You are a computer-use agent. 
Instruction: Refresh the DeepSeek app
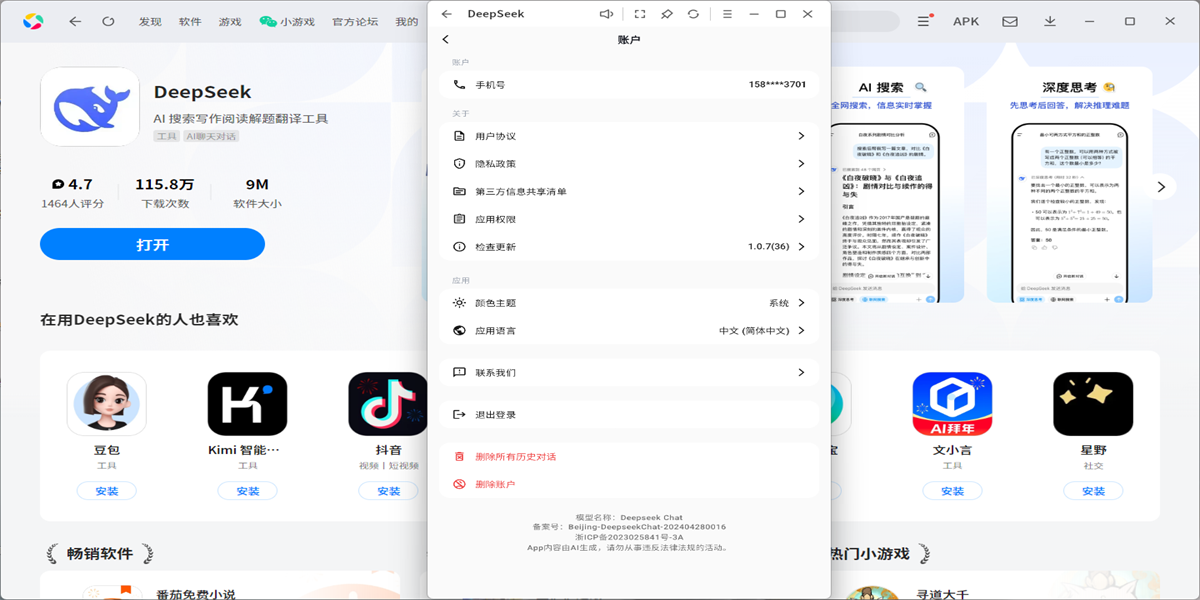pyautogui.click(x=694, y=14)
